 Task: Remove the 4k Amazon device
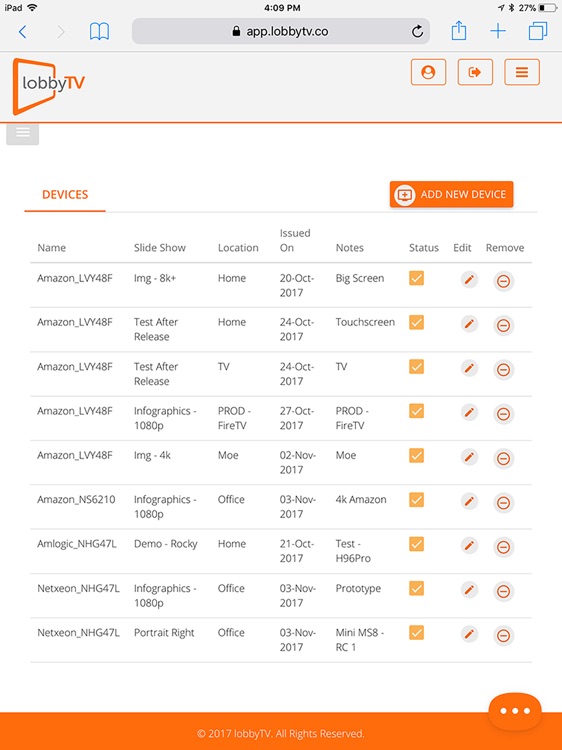(x=503, y=503)
